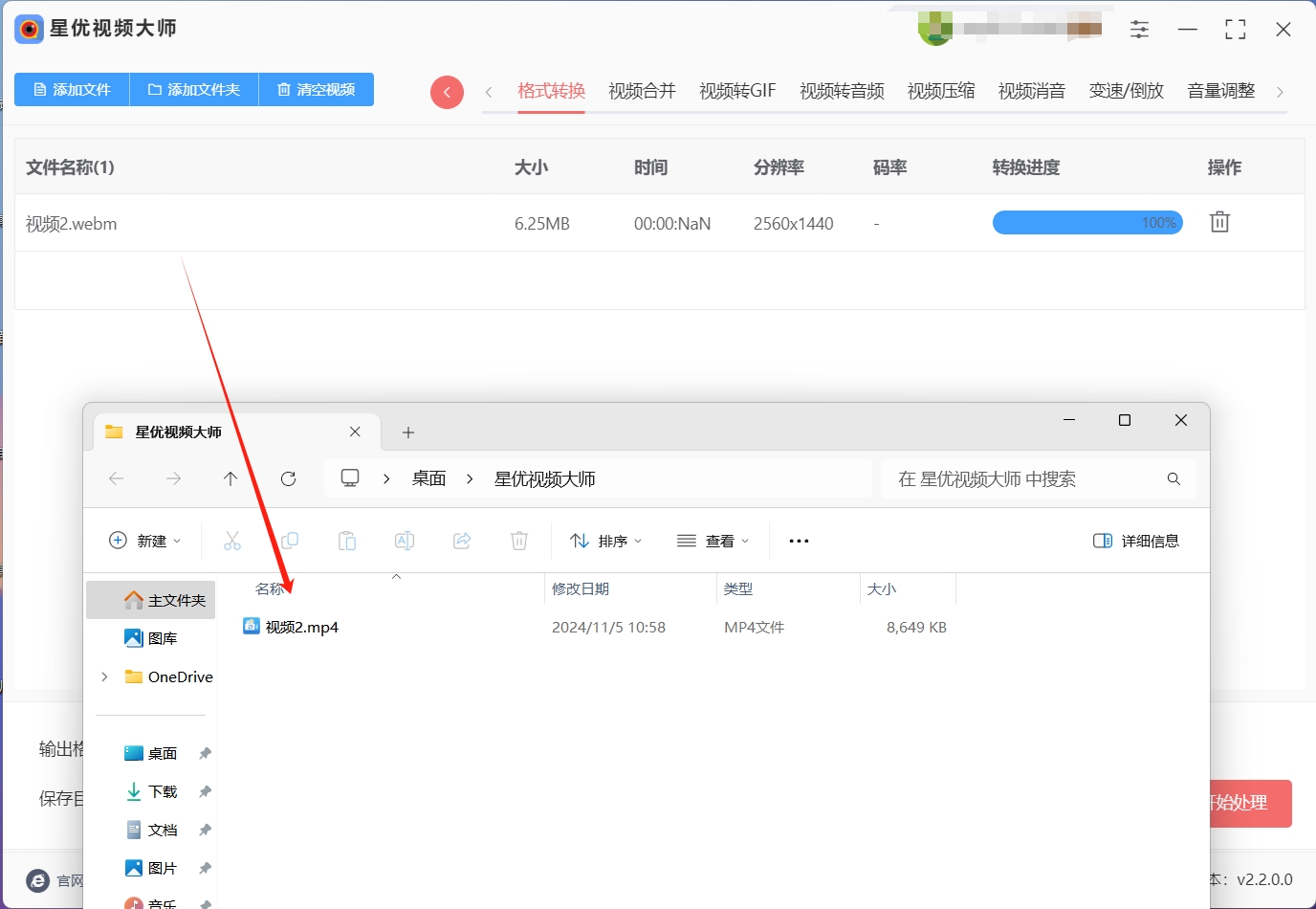Click the 100% conversion progress bar
The width and height of the screenshot is (1316, 909).
tap(1087, 223)
